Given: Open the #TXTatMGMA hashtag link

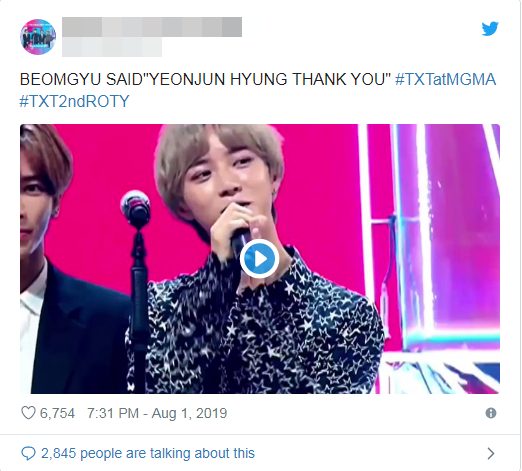Looking at the screenshot, I should point(445,80).
